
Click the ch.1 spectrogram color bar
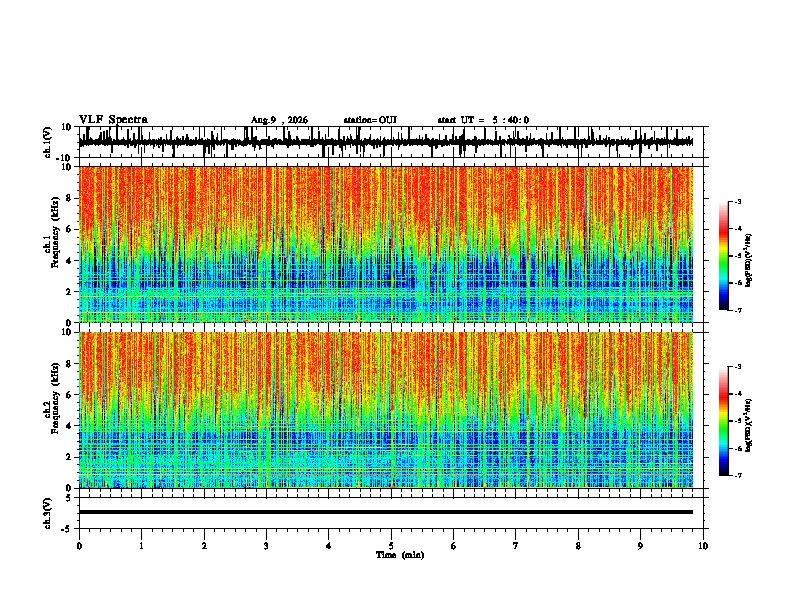(x=724, y=256)
